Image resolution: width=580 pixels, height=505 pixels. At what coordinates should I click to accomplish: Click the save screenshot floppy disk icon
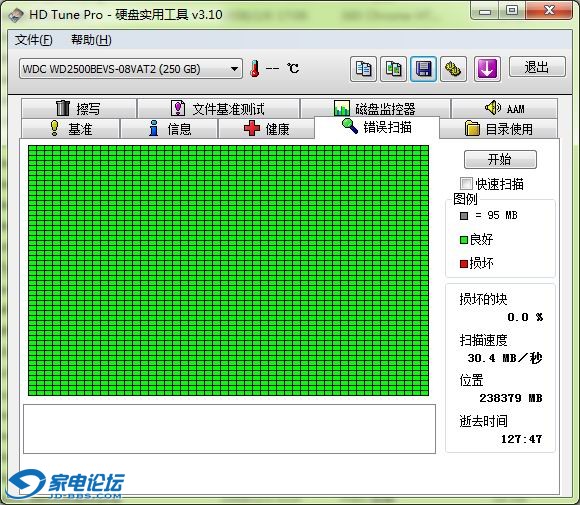click(x=424, y=69)
